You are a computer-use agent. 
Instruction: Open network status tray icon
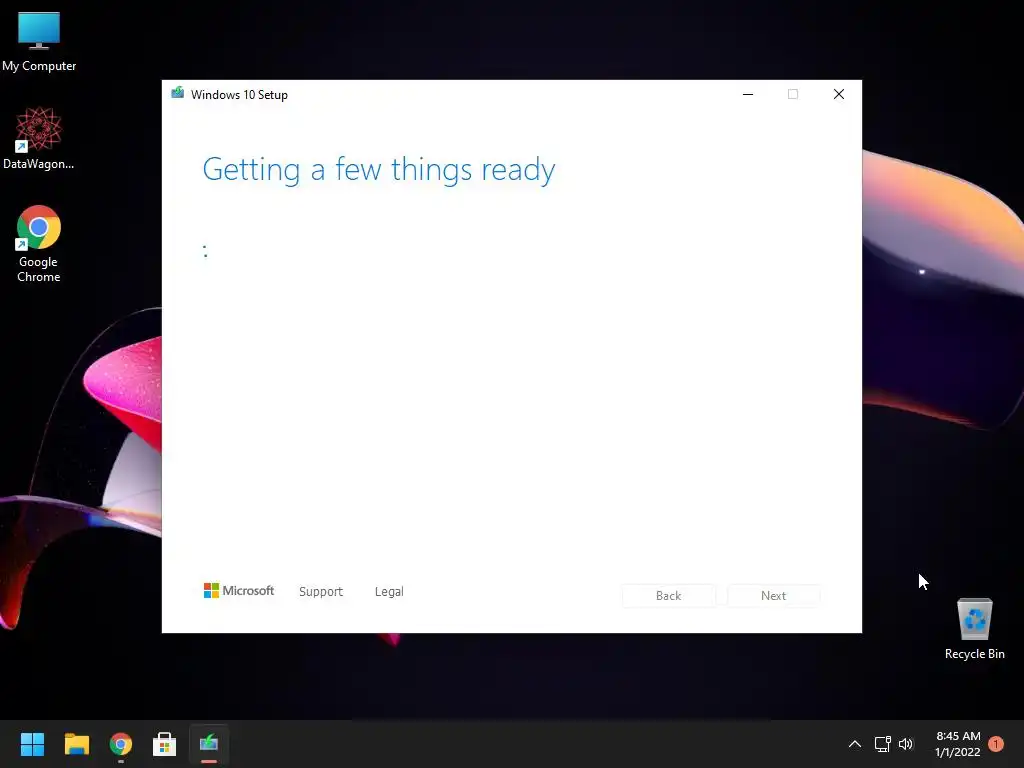click(882, 744)
